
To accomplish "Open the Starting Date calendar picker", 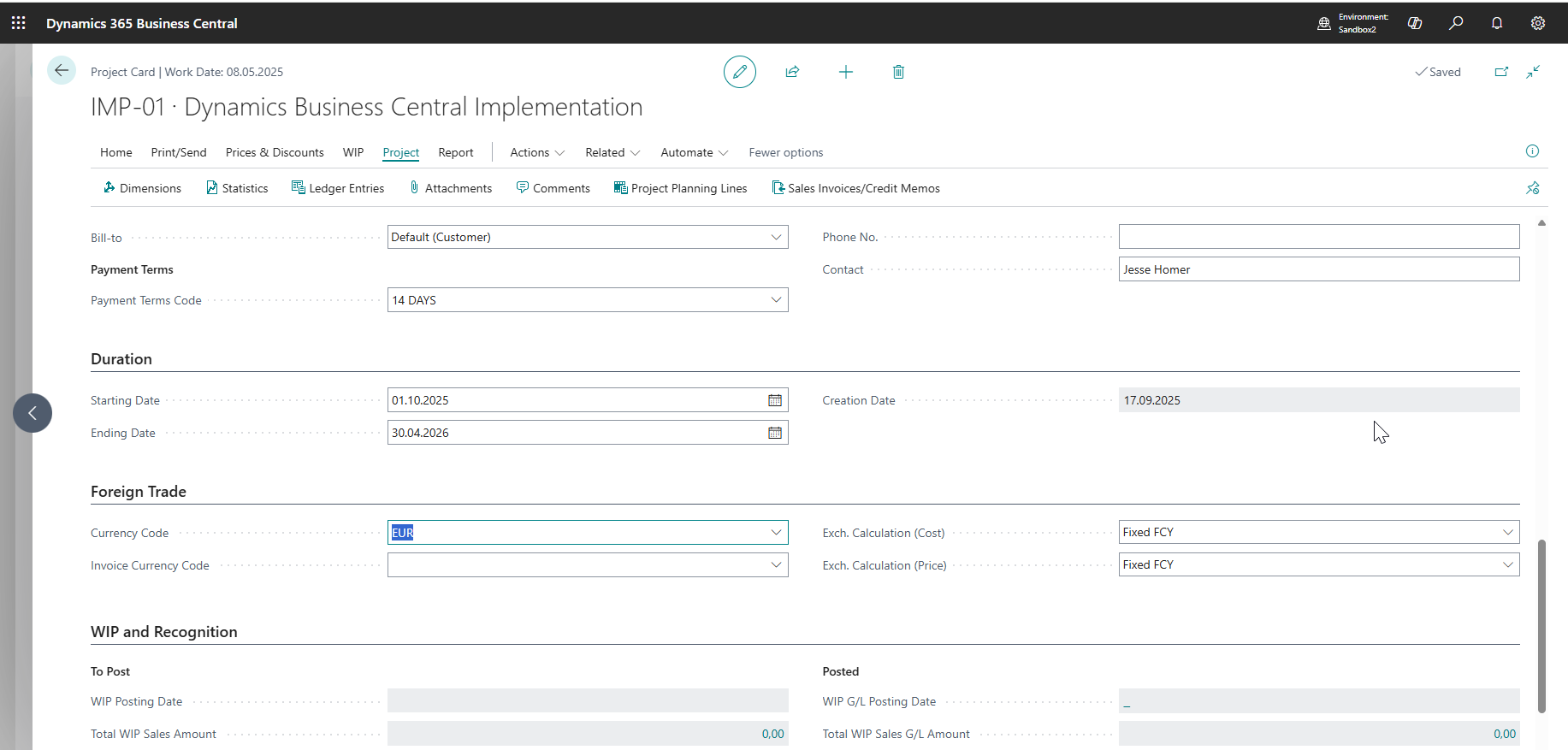I will (775, 400).
